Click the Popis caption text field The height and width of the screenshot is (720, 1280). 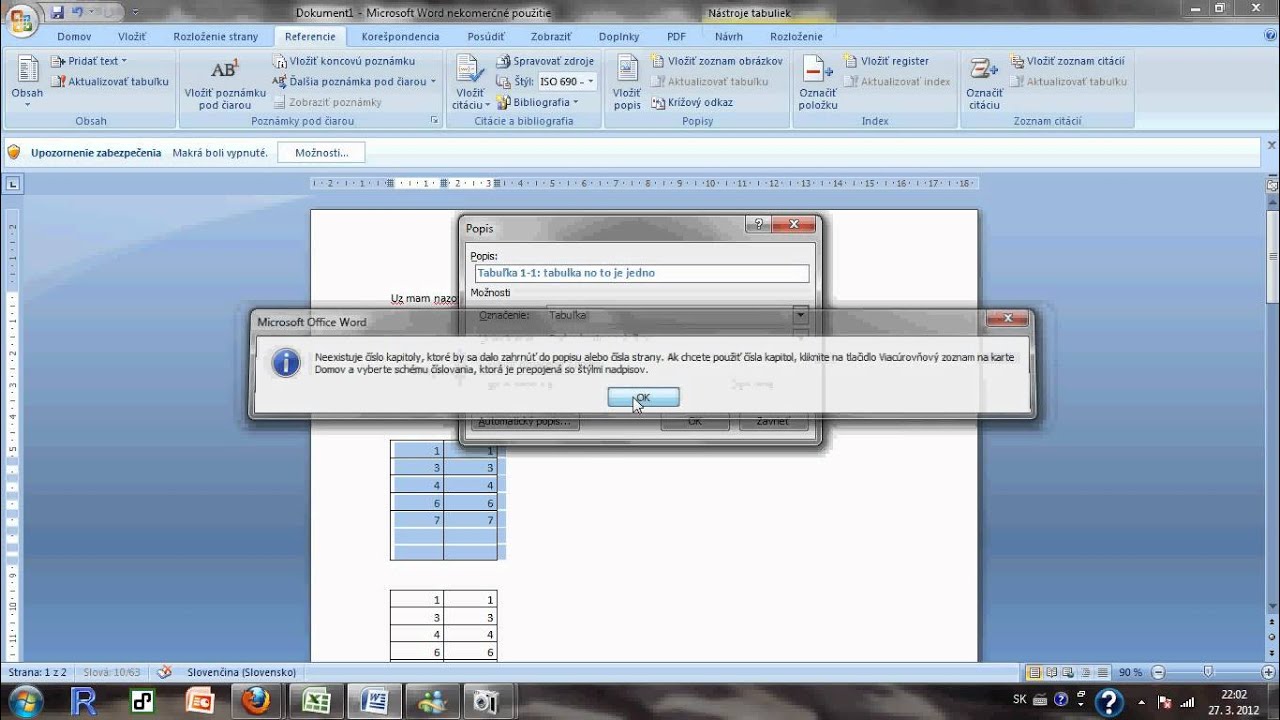point(642,273)
